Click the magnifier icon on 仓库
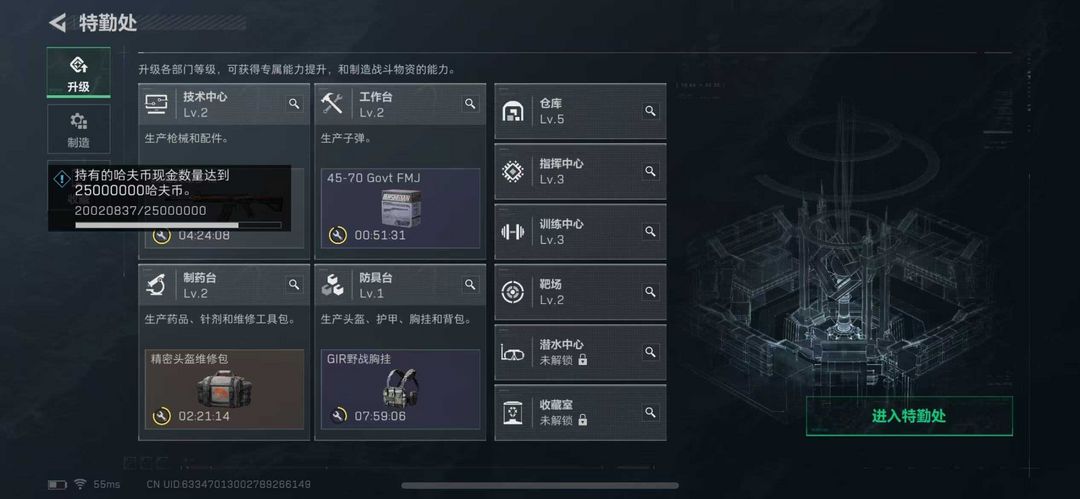Screen dimensions: 1080x499 650,111
